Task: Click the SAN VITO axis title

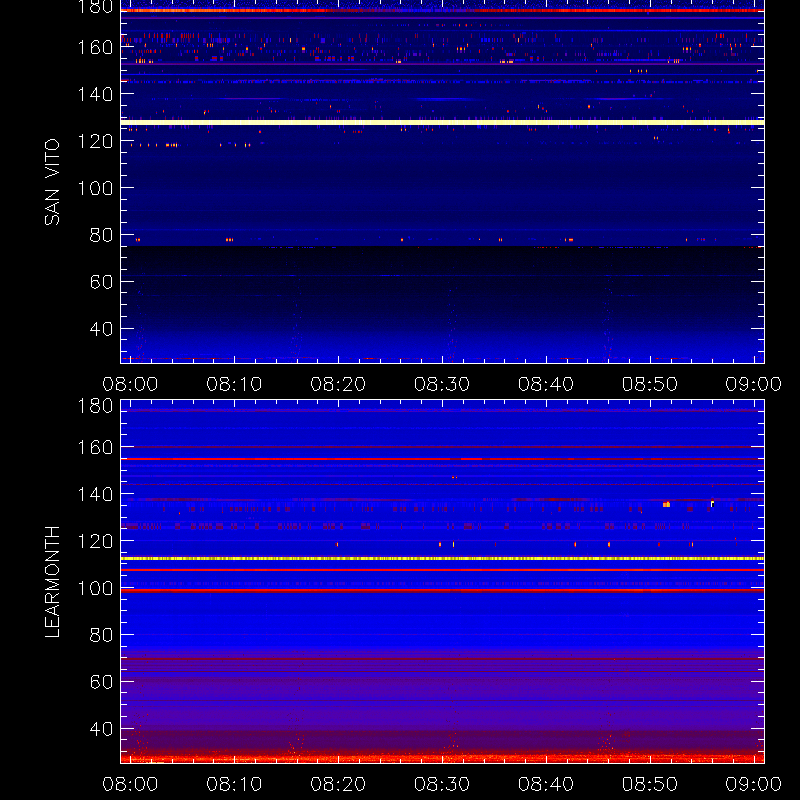Action: click(53, 182)
